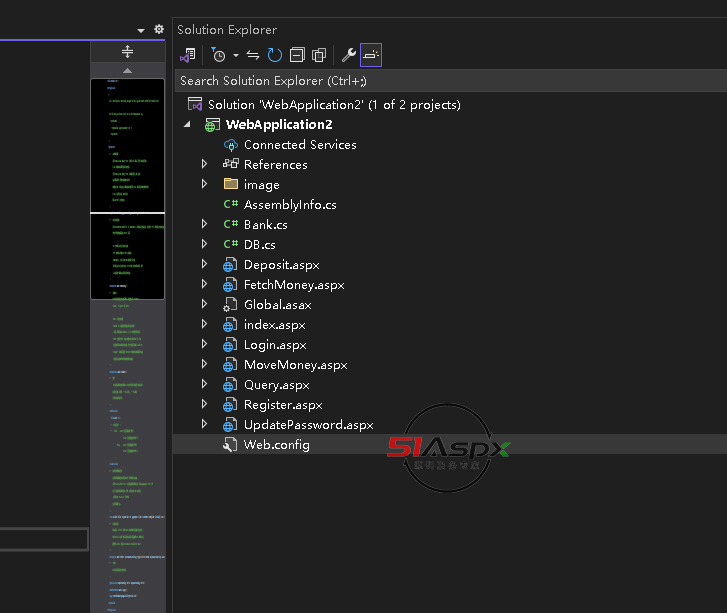Open the editor tab list dropdown arrow
The image size is (727, 613).
coord(141,31)
